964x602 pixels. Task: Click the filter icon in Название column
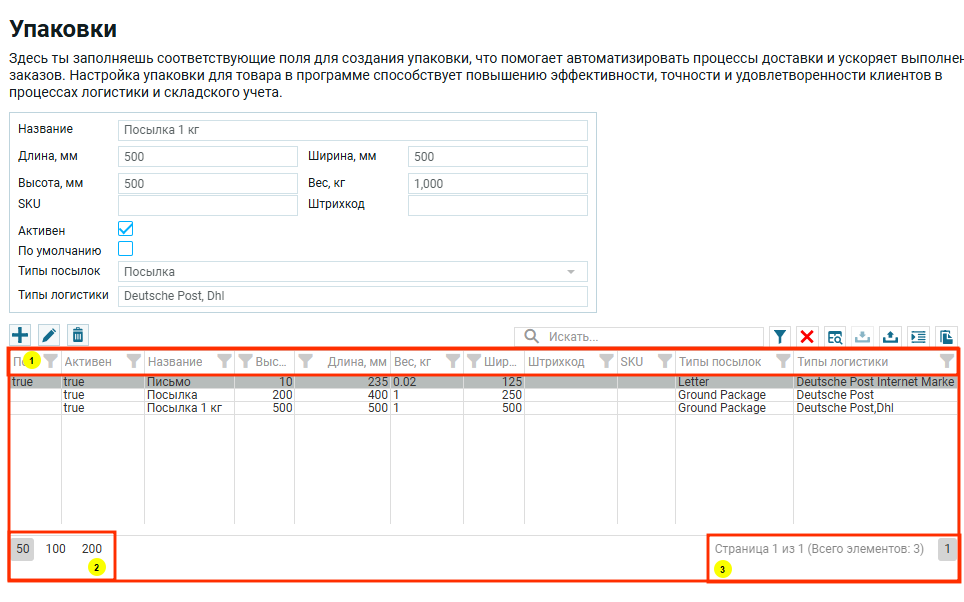coord(225,362)
